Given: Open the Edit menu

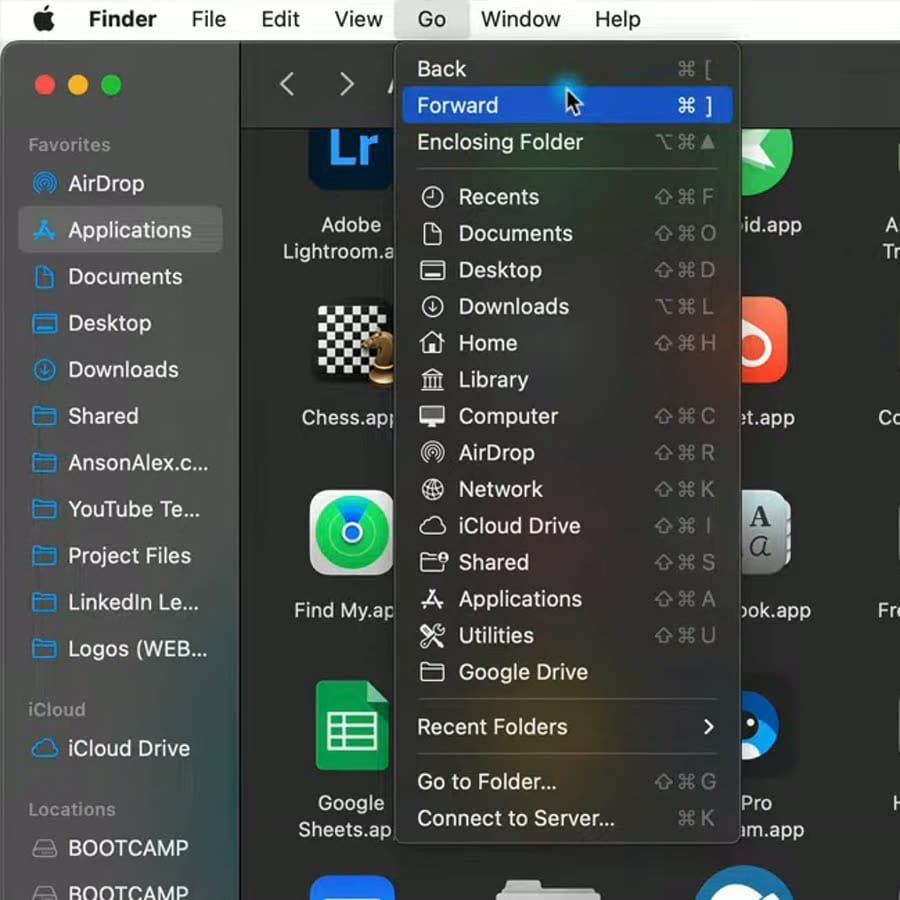Looking at the screenshot, I should [x=280, y=19].
